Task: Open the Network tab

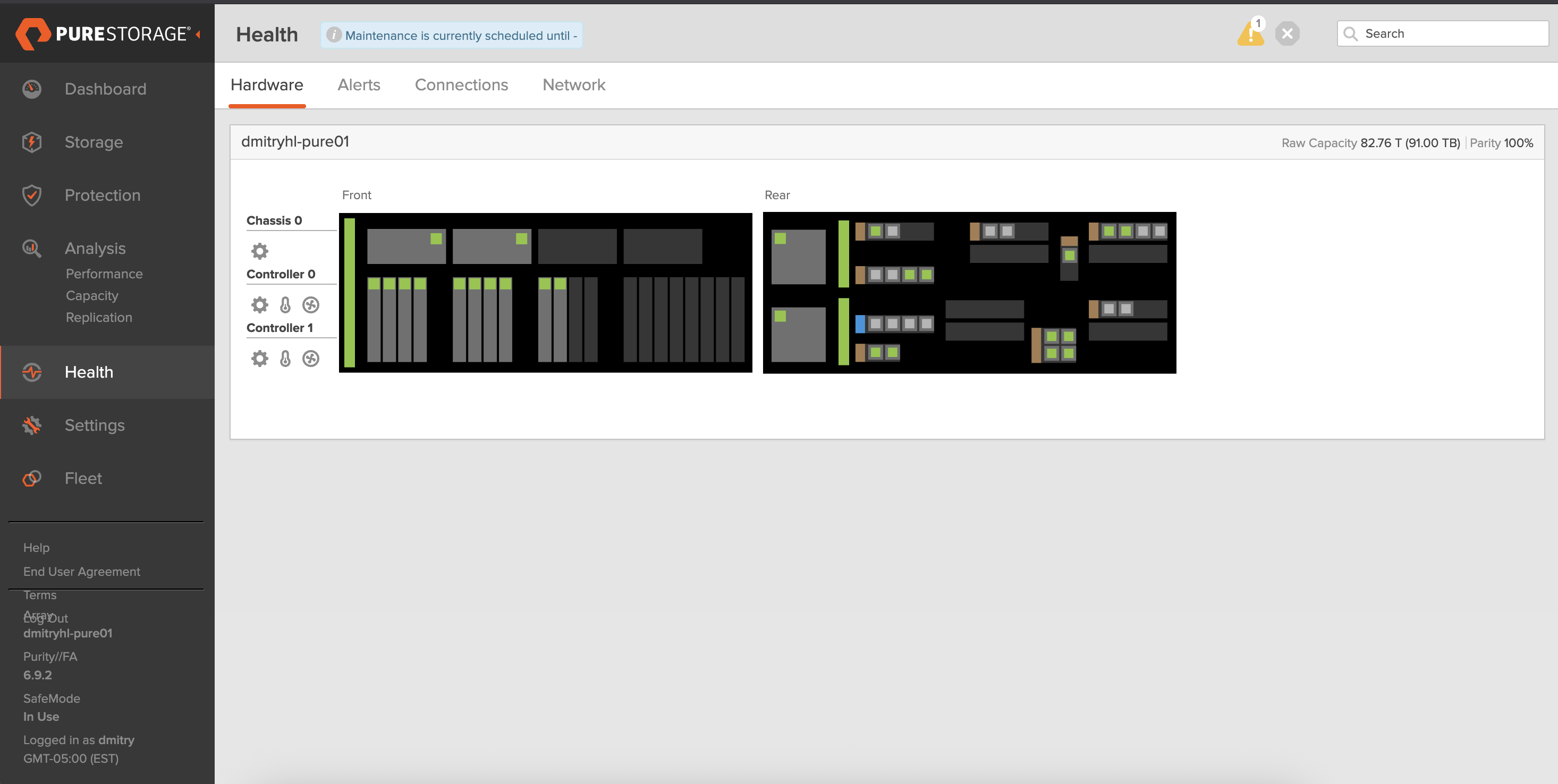Action: pyautogui.click(x=573, y=84)
